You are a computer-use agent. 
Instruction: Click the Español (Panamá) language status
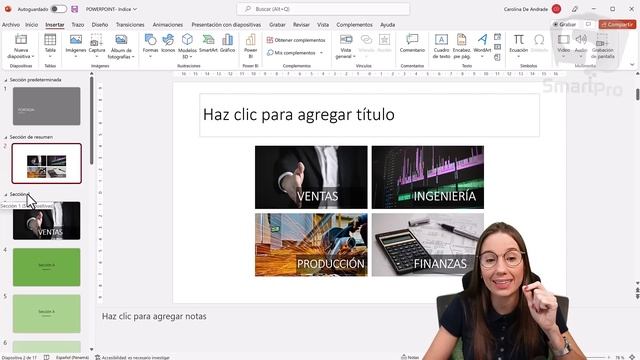coord(72,357)
